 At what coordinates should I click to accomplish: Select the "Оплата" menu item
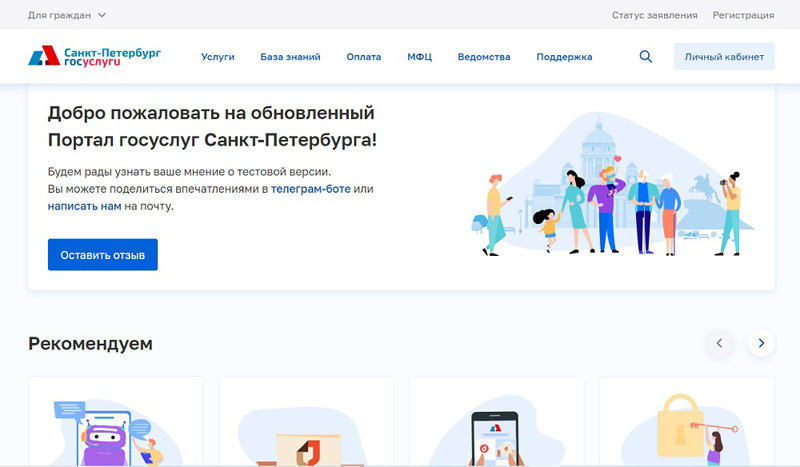364,57
